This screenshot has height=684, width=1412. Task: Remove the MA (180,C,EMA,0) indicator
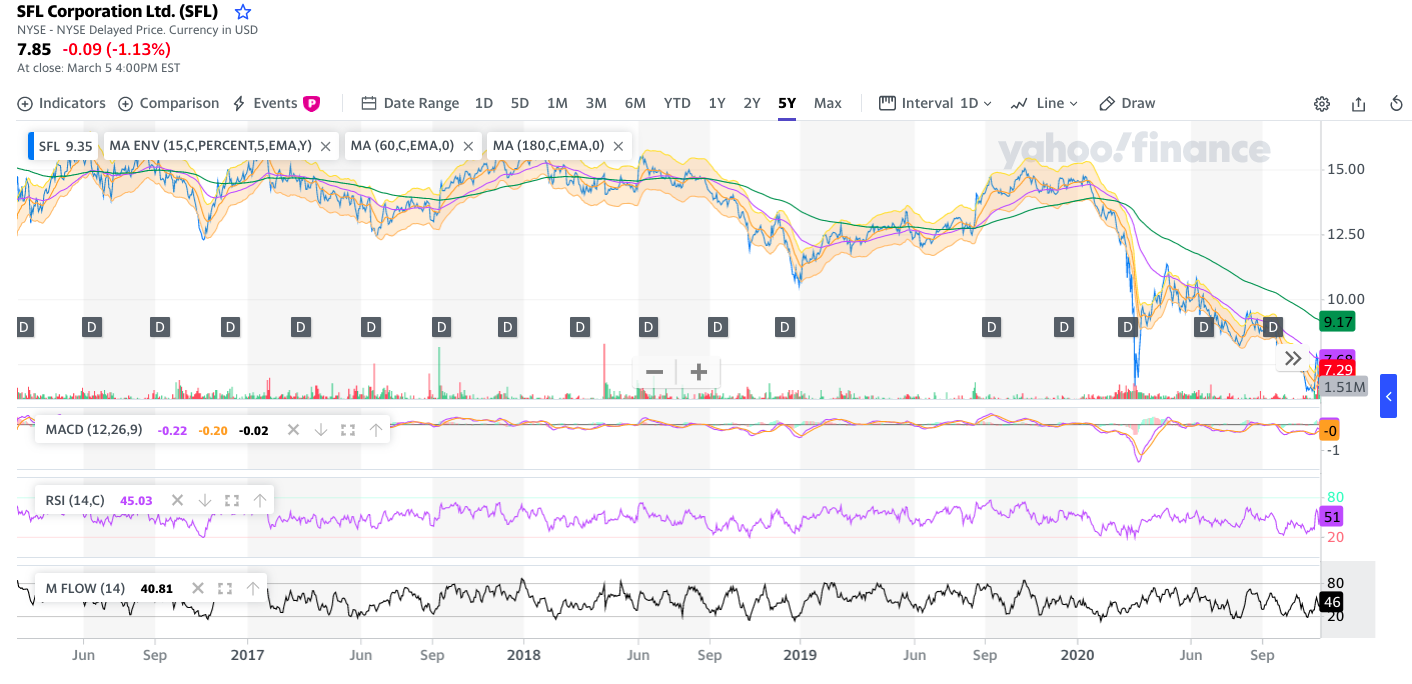click(x=618, y=146)
